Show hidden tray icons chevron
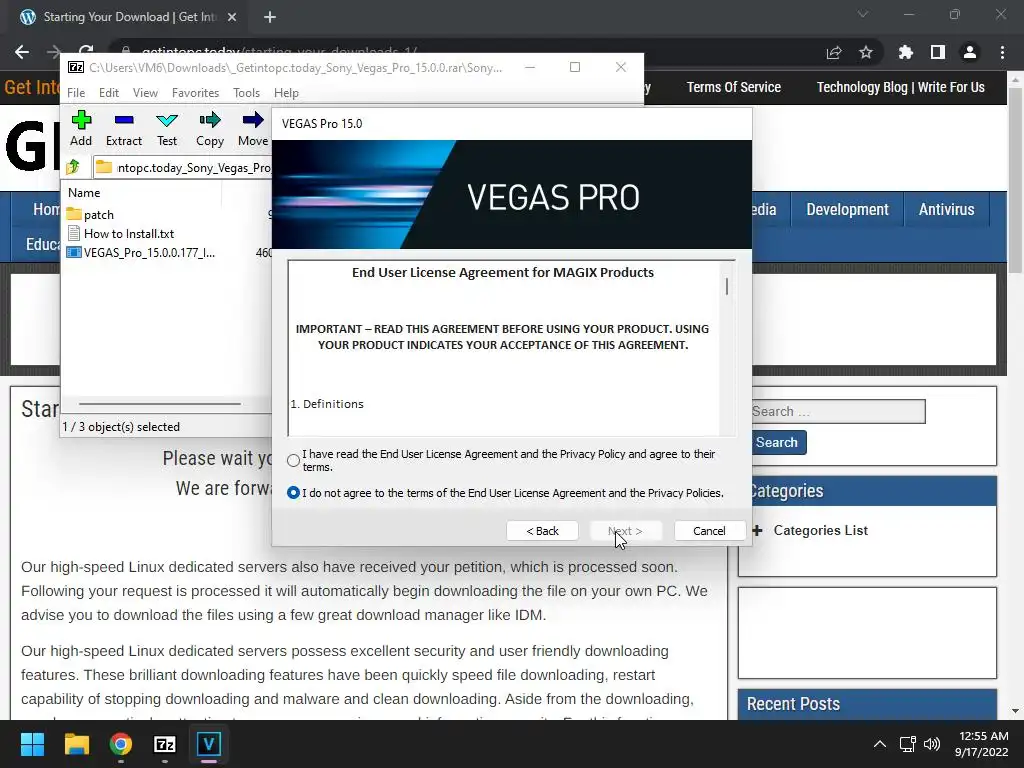This screenshot has width=1024, height=768. [880, 744]
